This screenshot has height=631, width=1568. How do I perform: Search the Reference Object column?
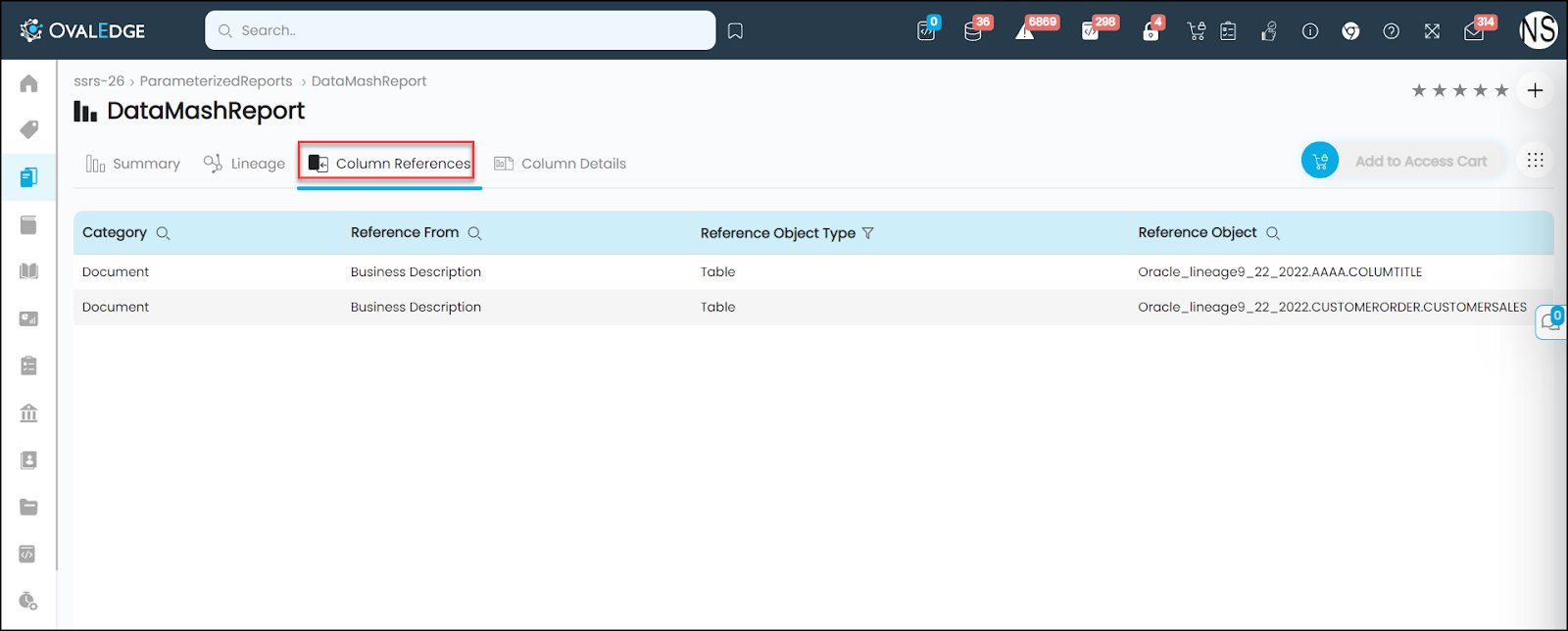[1273, 233]
